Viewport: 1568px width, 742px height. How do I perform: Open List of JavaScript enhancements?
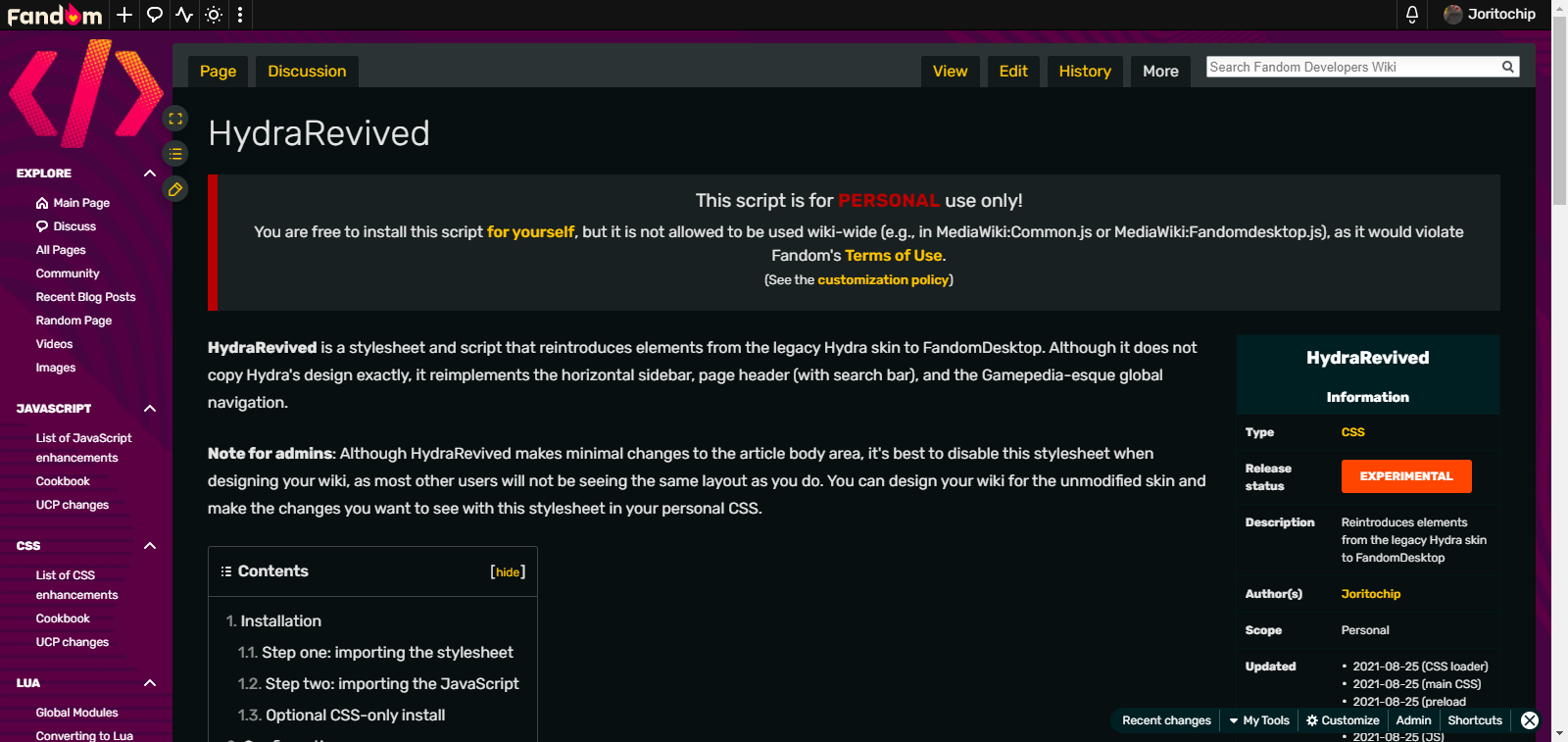(x=84, y=448)
